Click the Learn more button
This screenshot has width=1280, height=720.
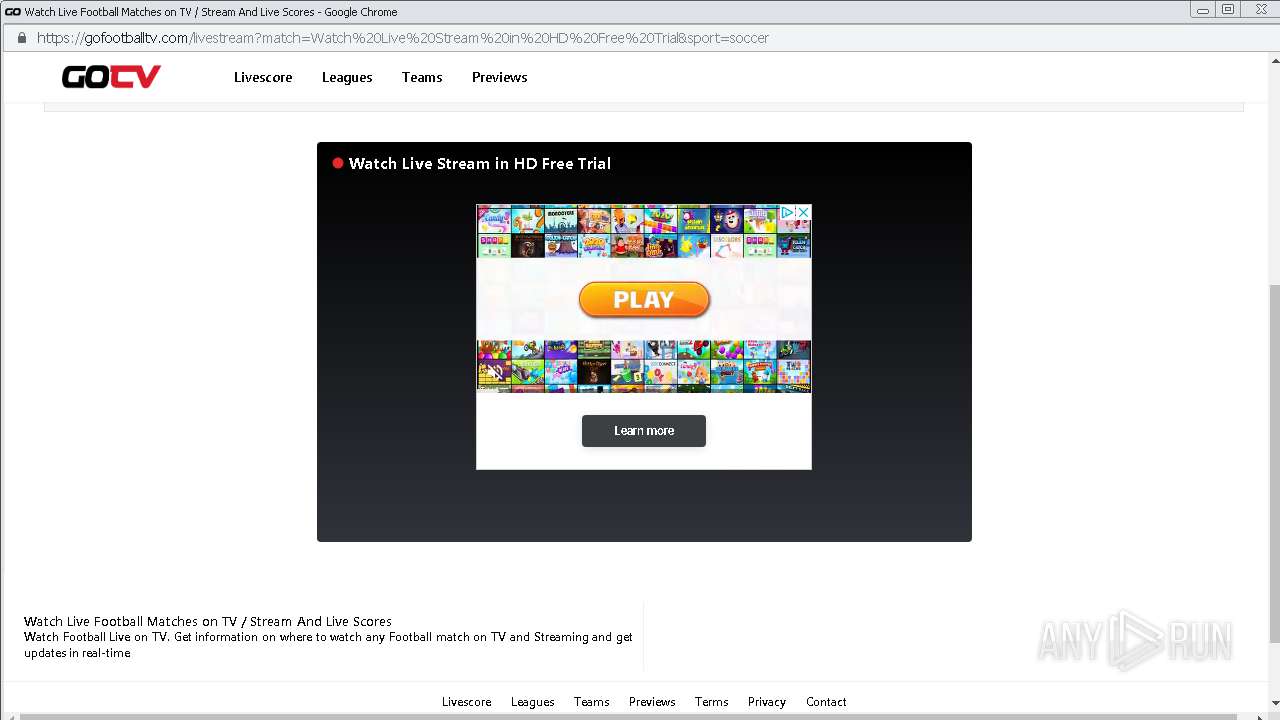click(x=644, y=431)
